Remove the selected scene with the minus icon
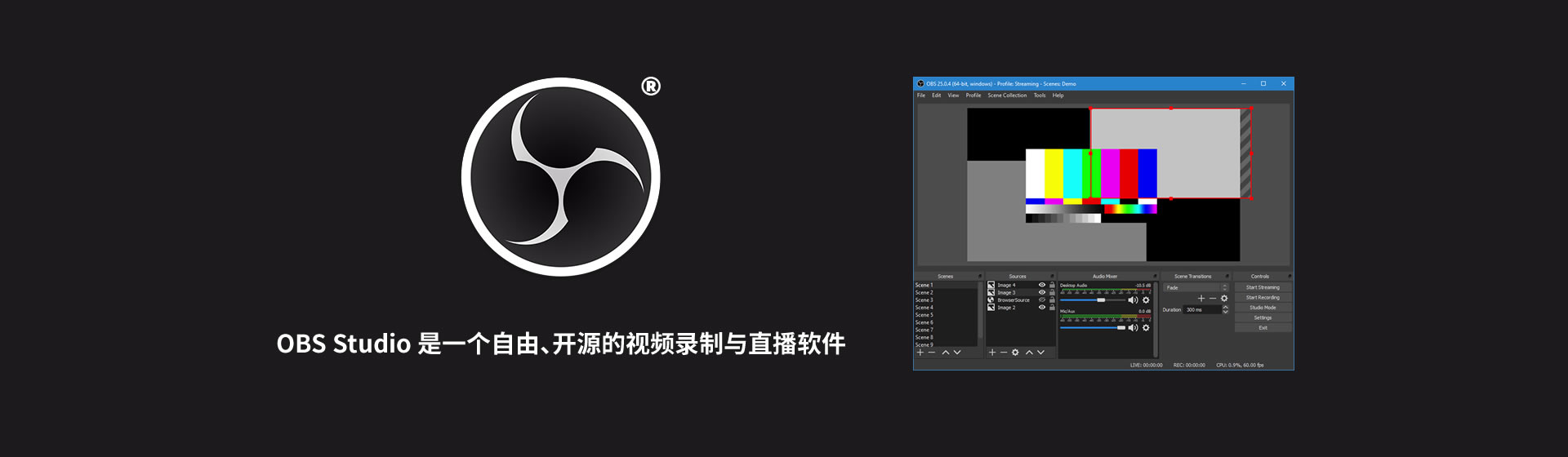 click(x=932, y=353)
